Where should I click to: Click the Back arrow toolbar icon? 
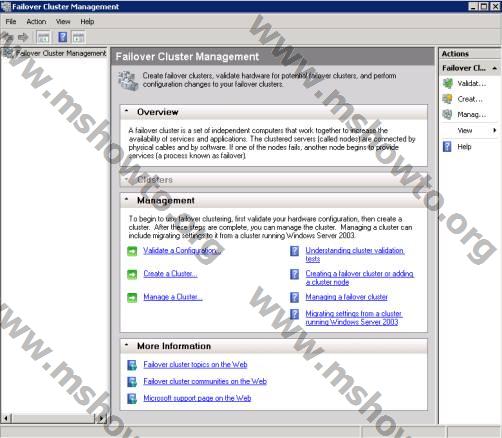click(7, 37)
